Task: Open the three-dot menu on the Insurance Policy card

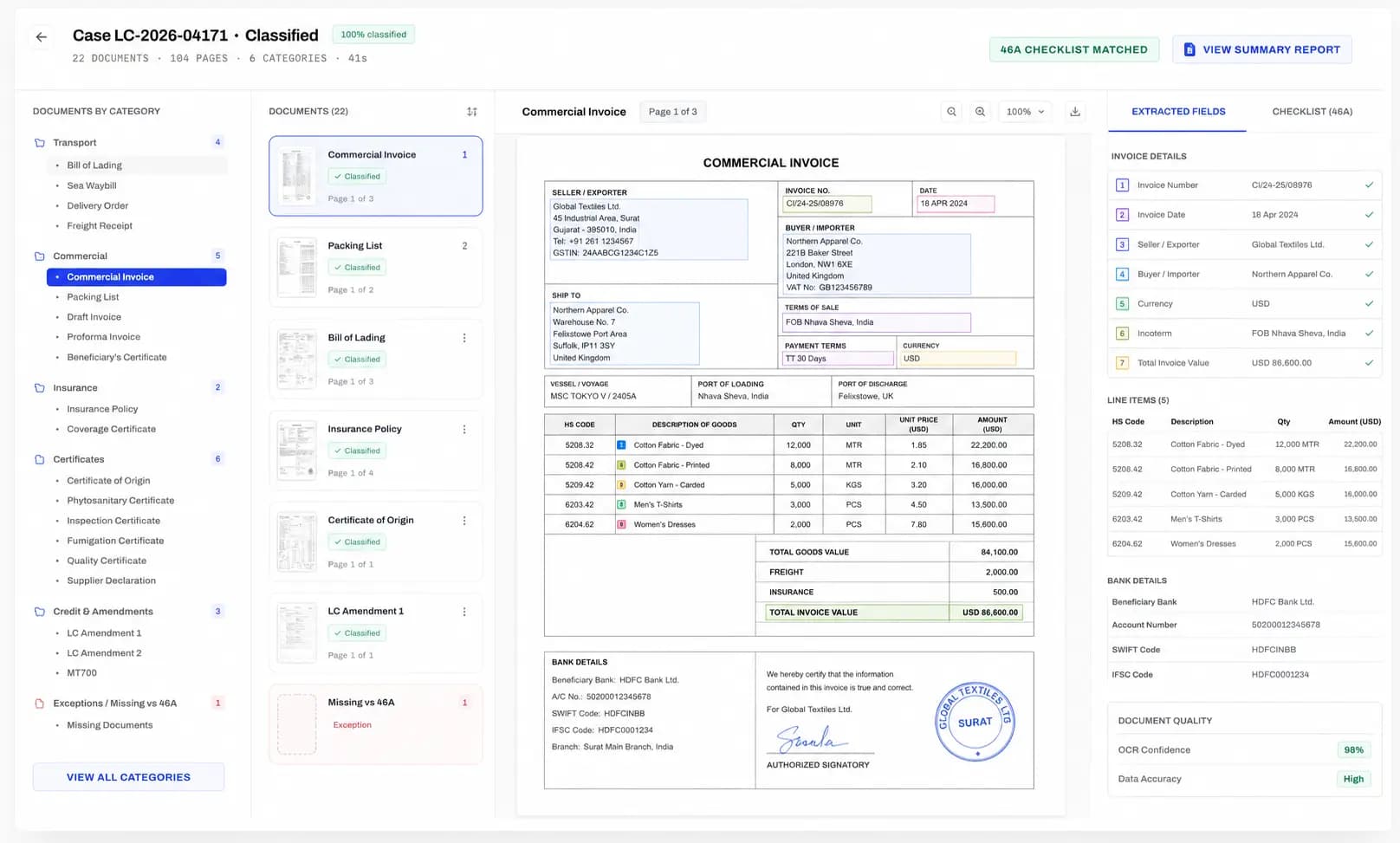Action: pyautogui.click(x=464, y=429)
